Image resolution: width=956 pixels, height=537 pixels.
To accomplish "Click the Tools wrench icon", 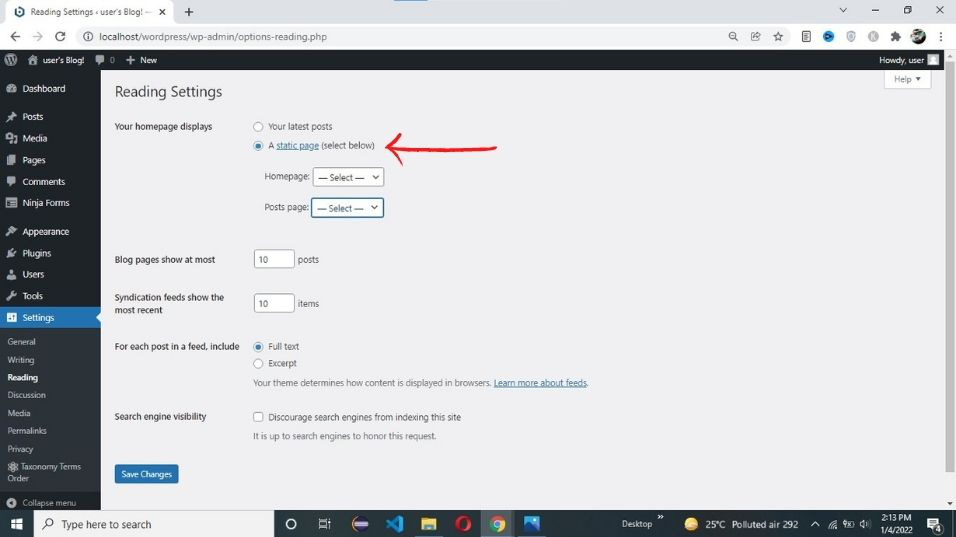I will [x=12, y=296].
